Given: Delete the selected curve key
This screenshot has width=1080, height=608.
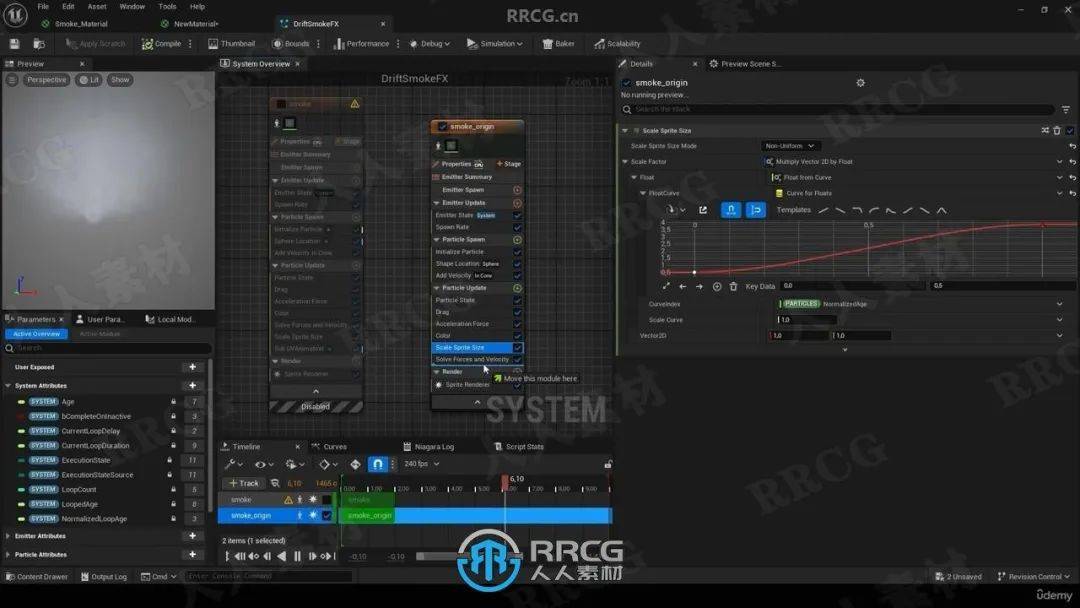Looking at the screenshot, I should click(x=734, y=286).
